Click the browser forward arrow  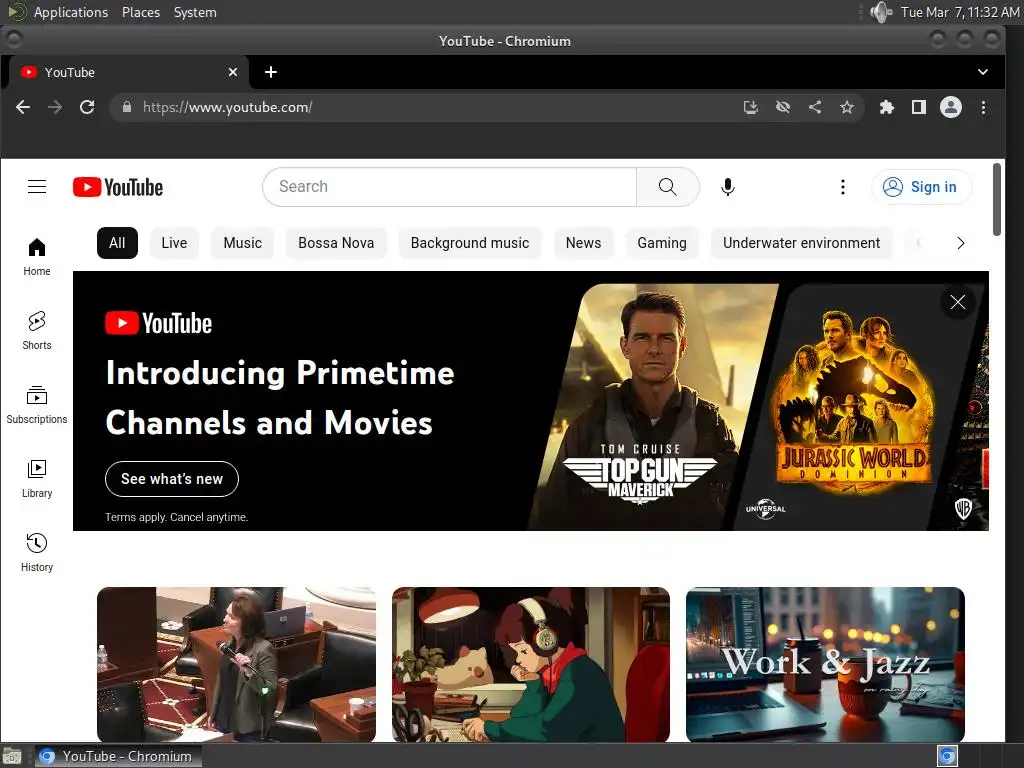click(x=55, y=107)
